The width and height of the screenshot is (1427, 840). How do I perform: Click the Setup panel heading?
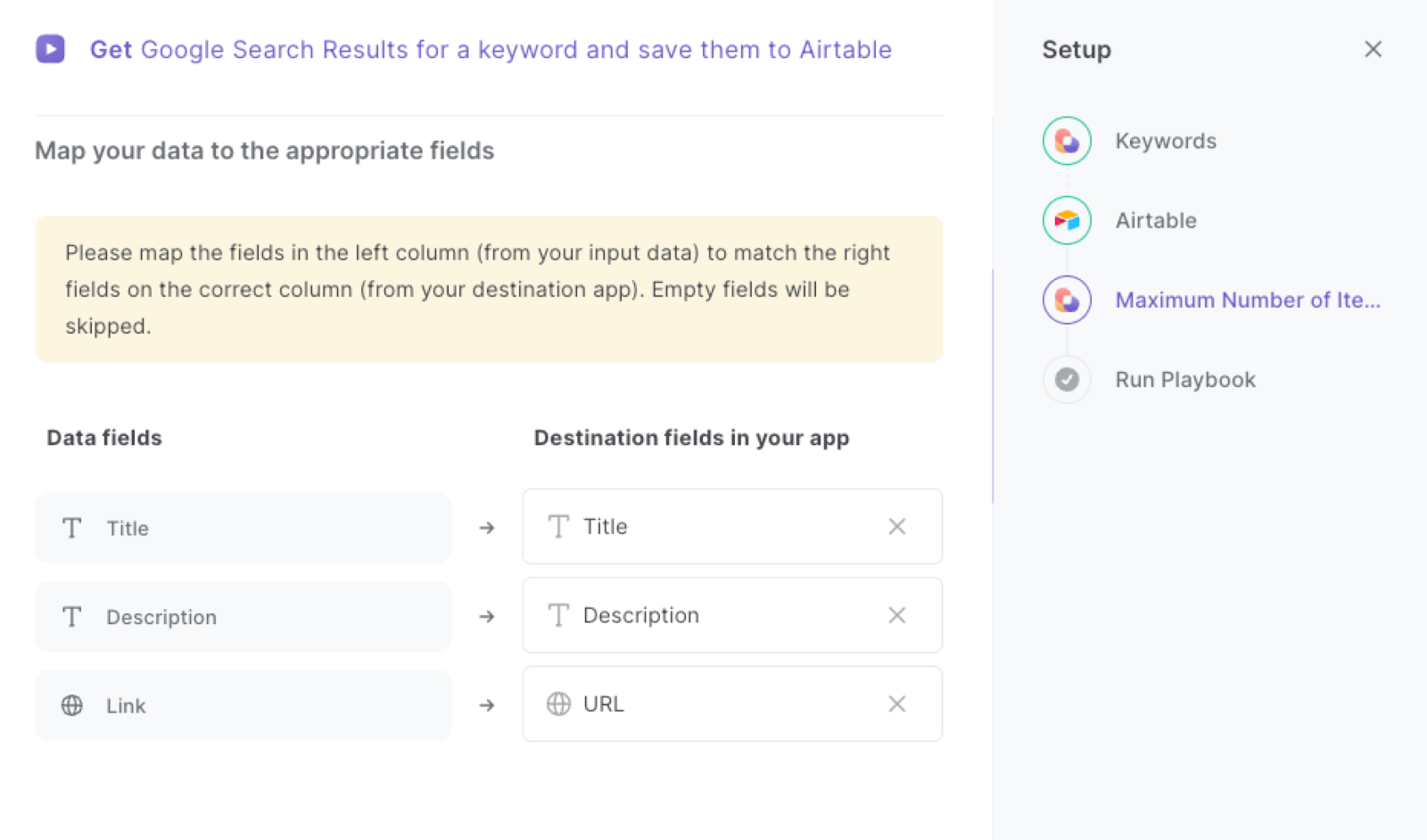(1076, 50)
